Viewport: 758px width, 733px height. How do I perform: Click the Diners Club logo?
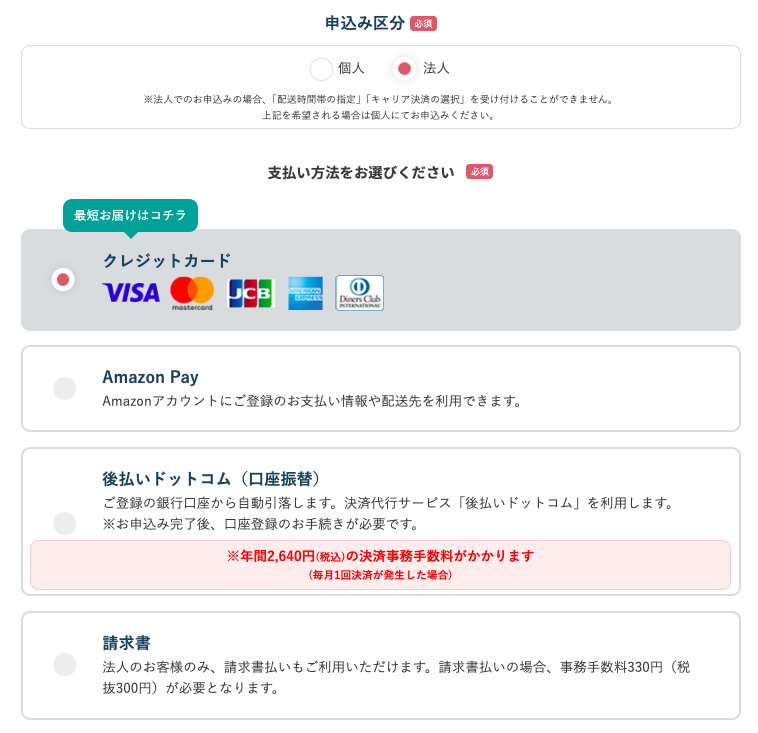360,293
